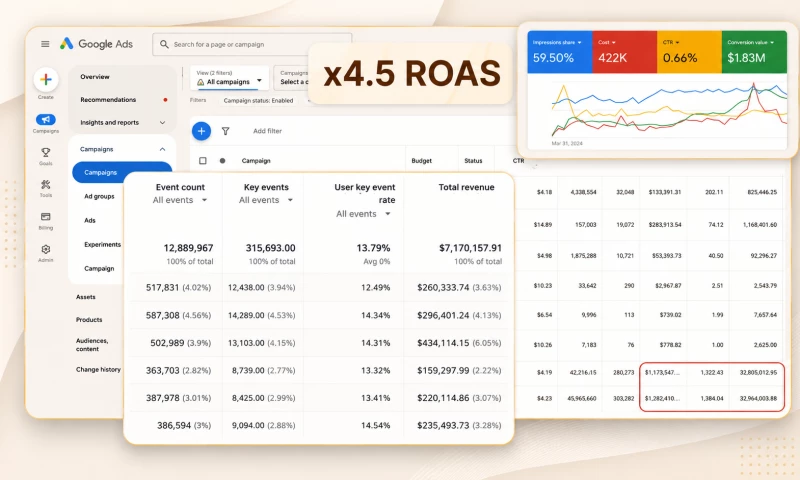Click the Add filter text

click(267, 131)
